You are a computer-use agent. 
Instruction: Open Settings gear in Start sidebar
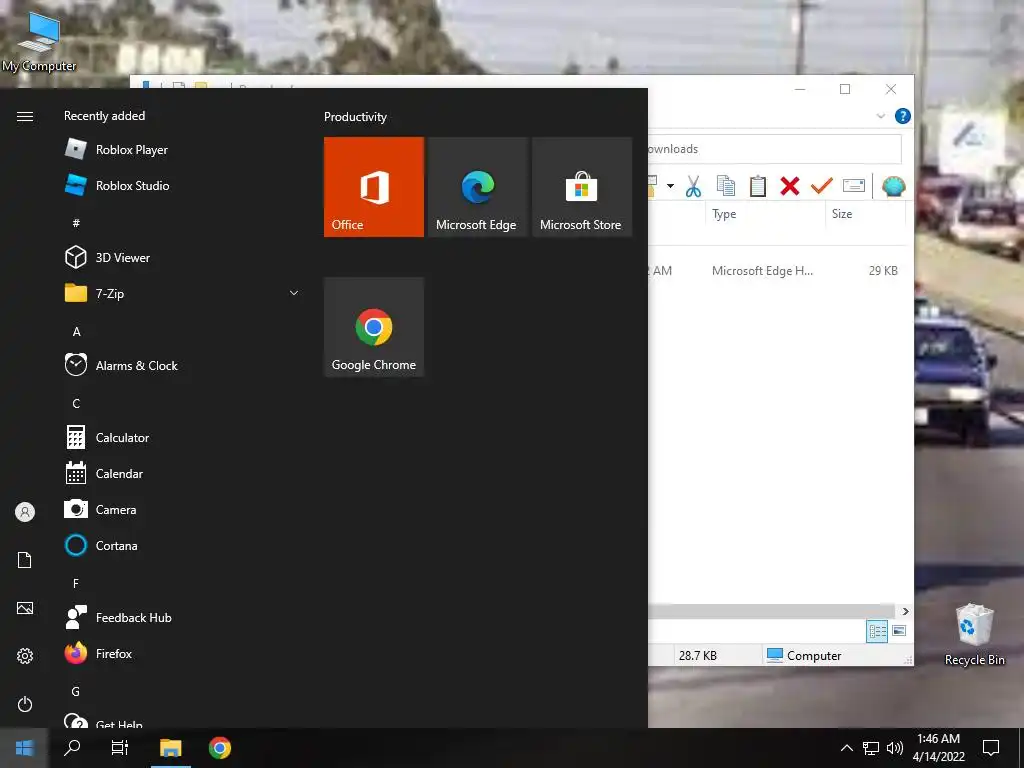click(25, 656)
